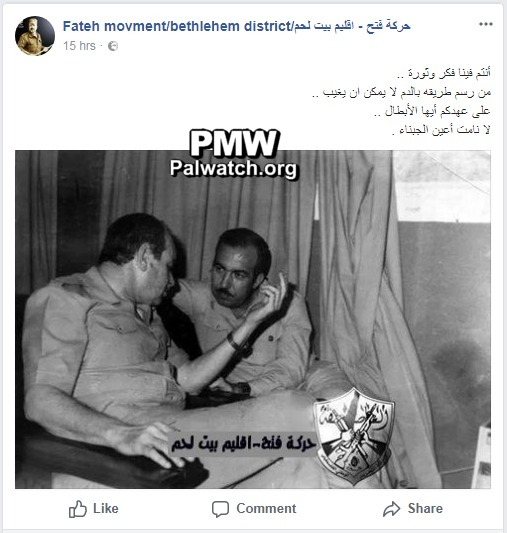Click the Like text label
The width and height of the screenshot is (507, 533).
click(106, 509)
